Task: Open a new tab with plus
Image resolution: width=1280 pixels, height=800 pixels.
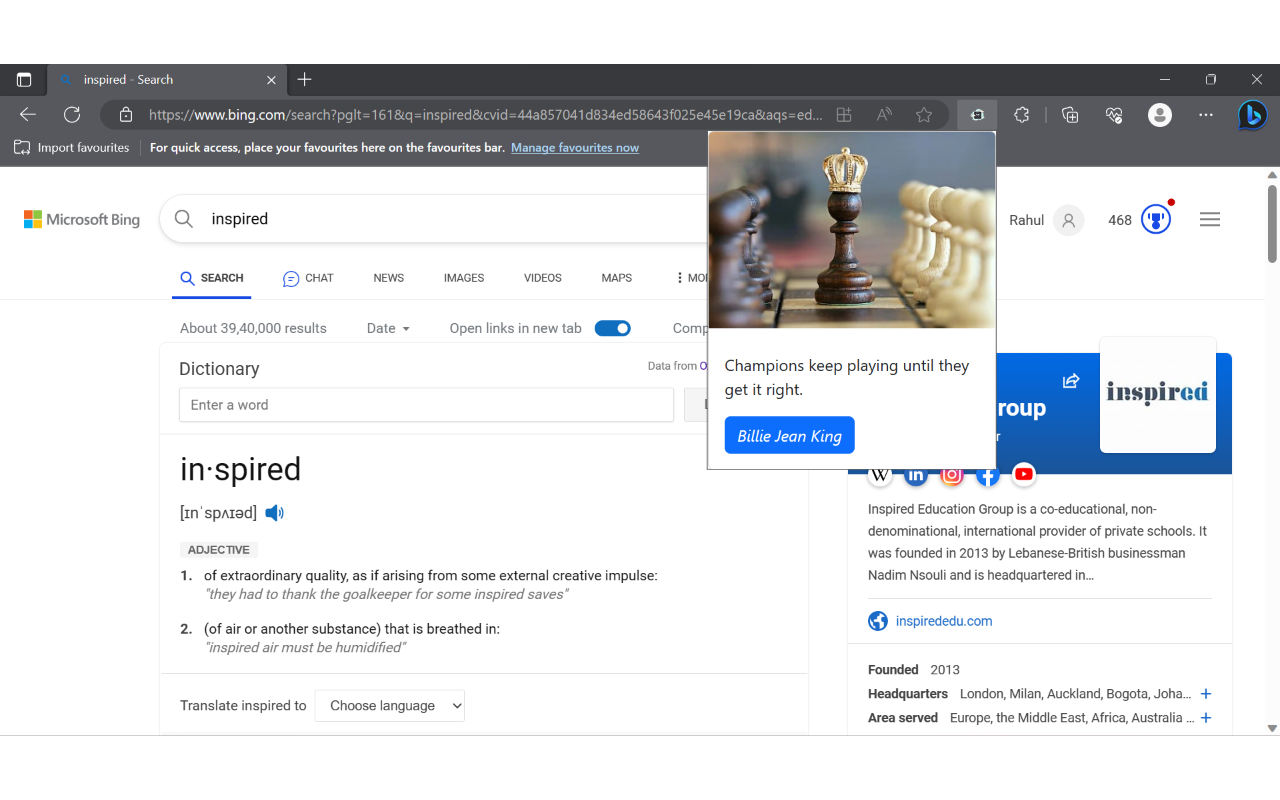Action: pos(305,80)
